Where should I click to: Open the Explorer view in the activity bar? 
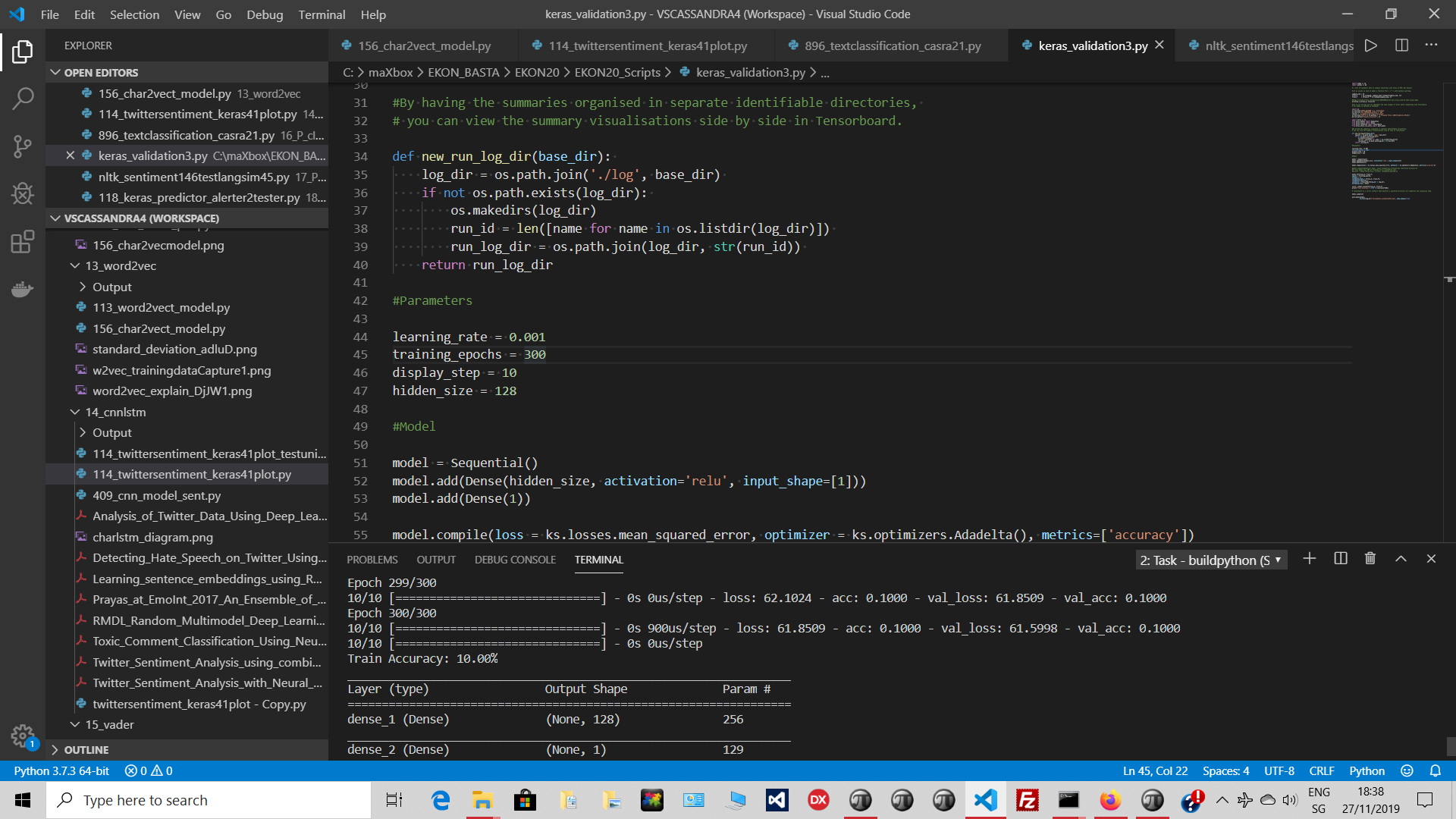point(22,52)
